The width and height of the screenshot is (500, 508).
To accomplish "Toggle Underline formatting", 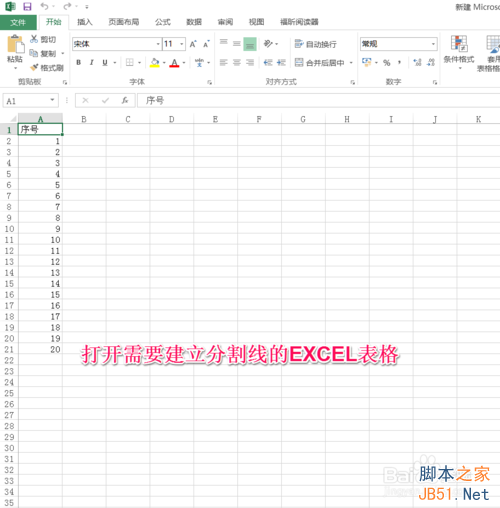I will coord(105,62).
